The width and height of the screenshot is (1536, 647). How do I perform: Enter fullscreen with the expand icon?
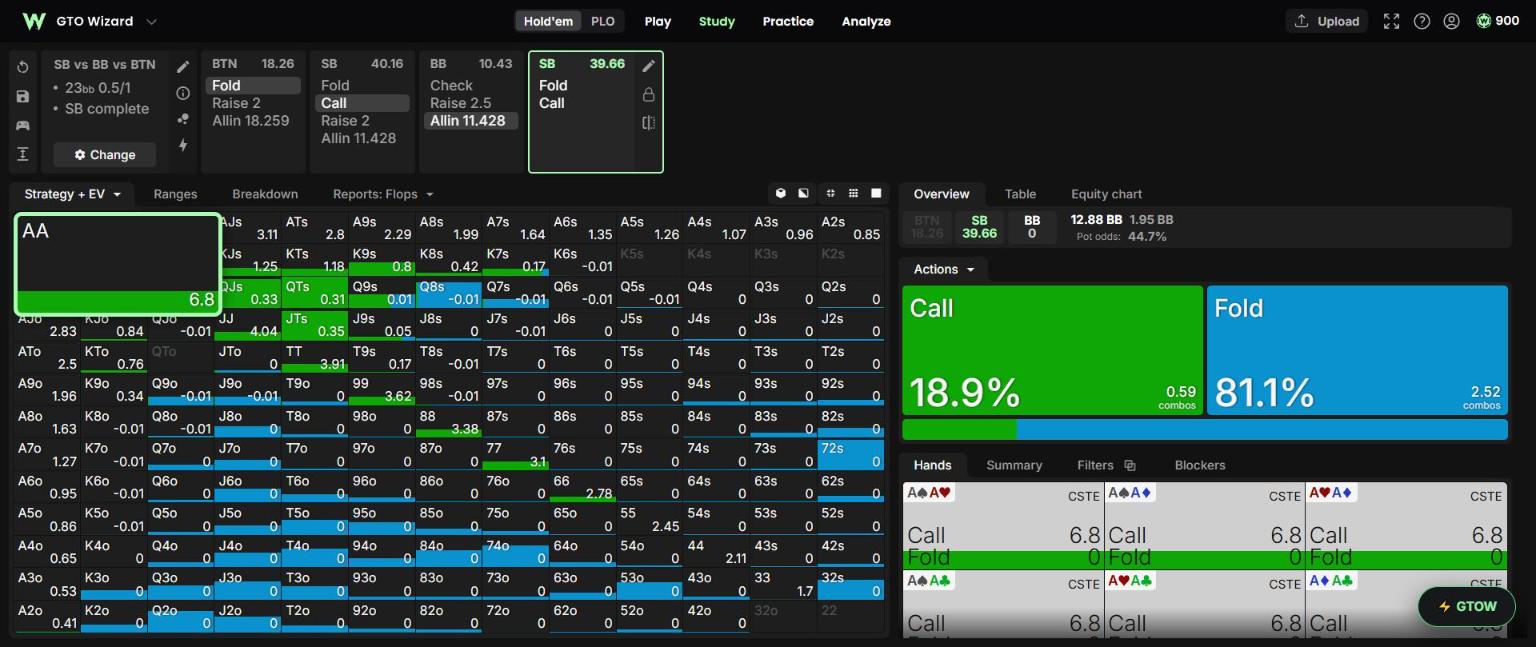point(1391,21)
